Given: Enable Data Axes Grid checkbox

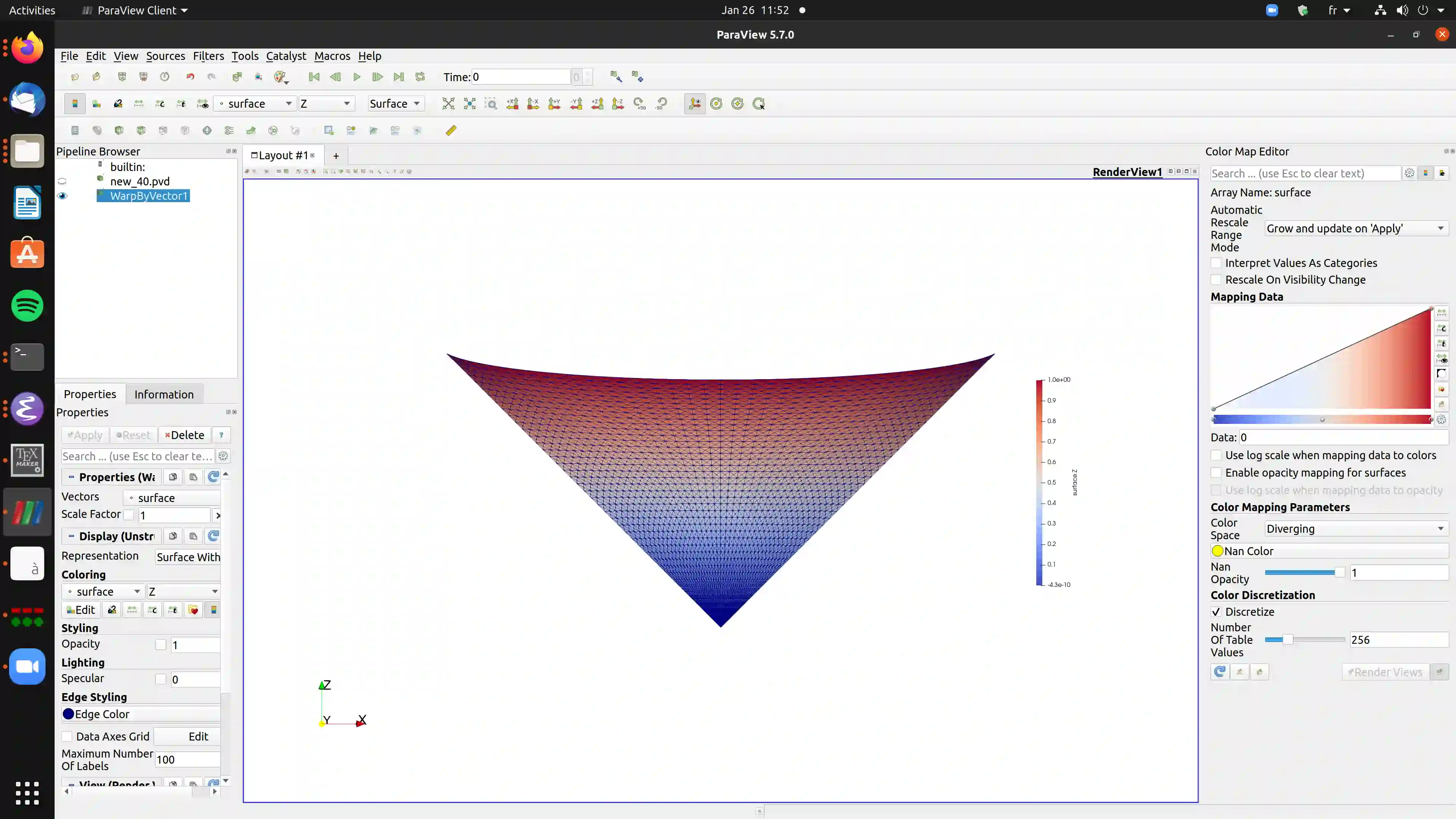Looking at the screenshot, I should [67, 736].
